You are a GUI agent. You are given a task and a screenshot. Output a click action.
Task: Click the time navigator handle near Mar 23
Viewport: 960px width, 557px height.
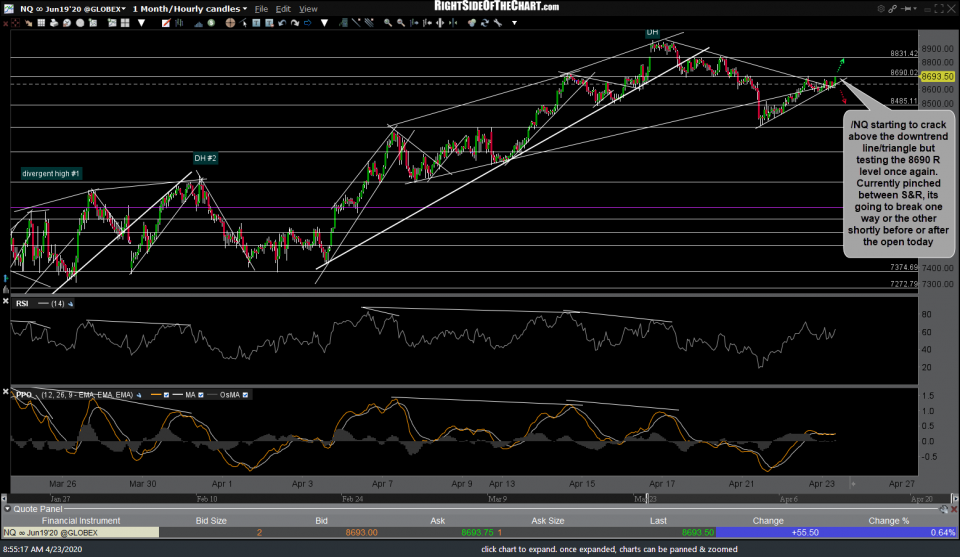[647, 499]
